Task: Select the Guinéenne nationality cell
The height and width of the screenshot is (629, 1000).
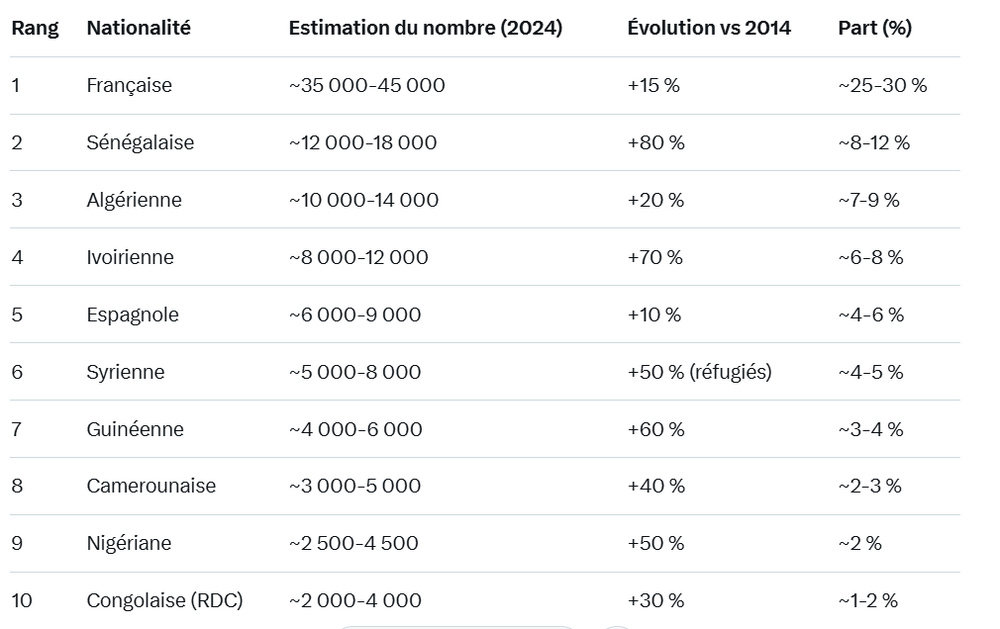Action: pyautogui.click(x=134, y=429)
